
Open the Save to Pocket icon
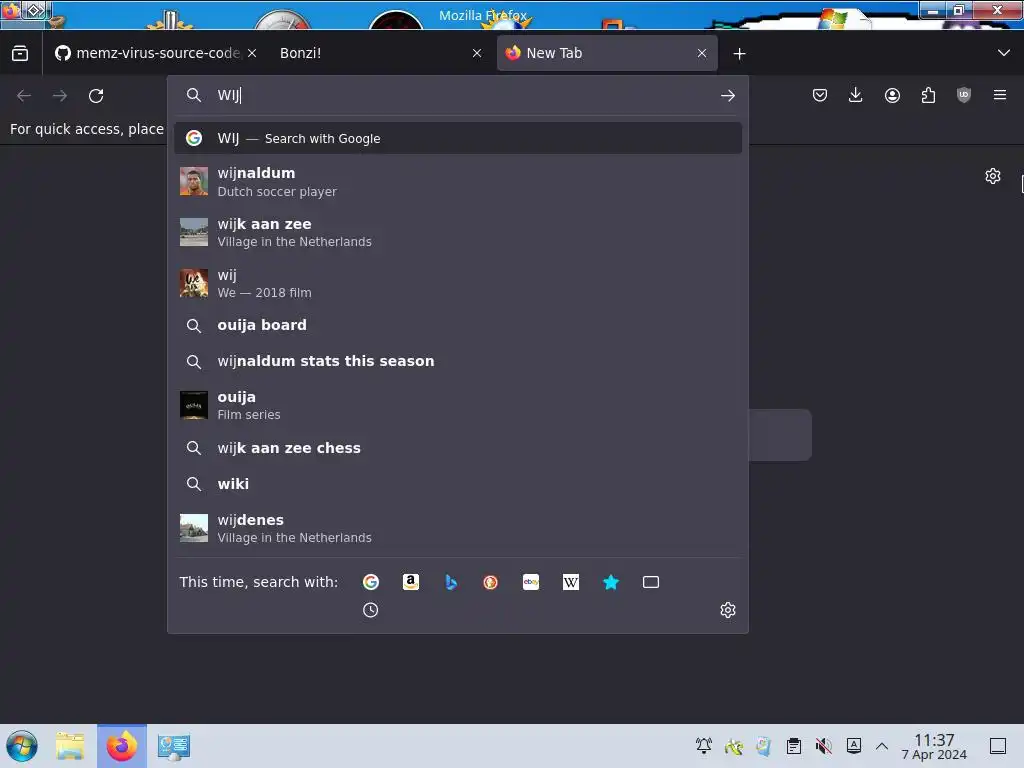click(x=820, y=95)
